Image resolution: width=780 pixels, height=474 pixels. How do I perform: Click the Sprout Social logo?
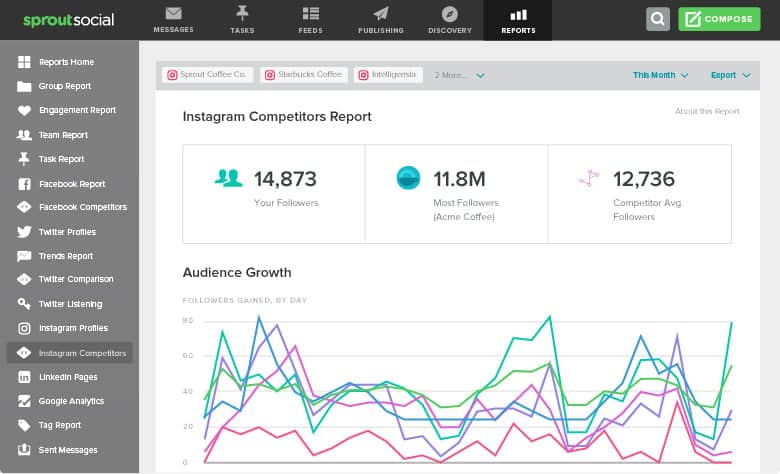(69, 20)
